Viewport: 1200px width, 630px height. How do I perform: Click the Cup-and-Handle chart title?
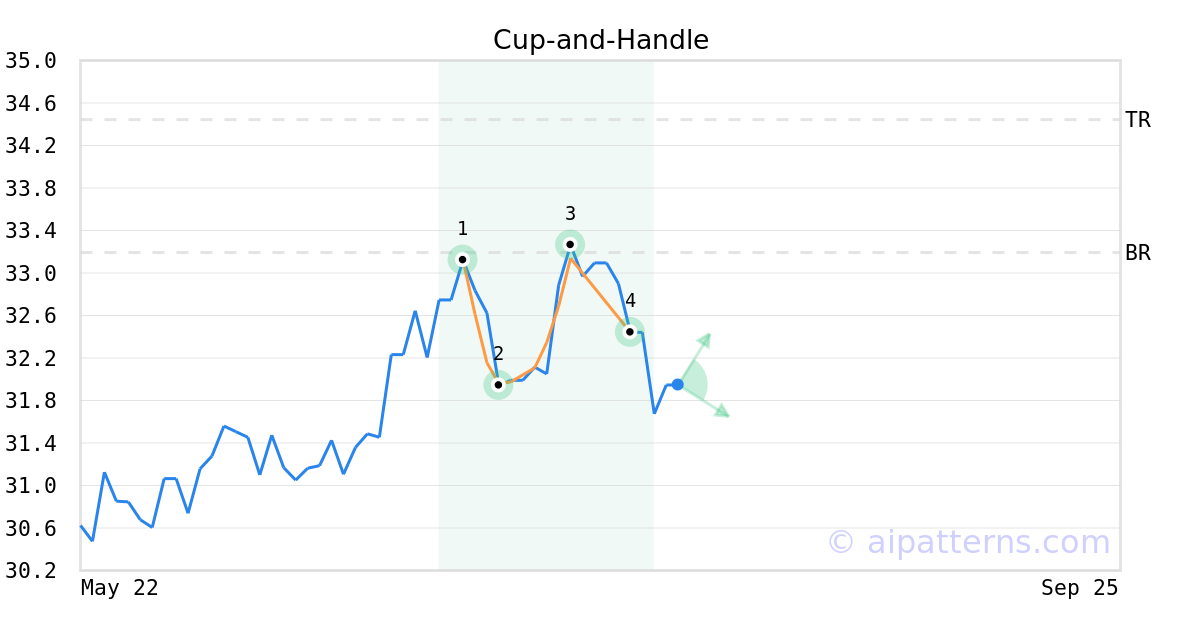click(601, 40)
